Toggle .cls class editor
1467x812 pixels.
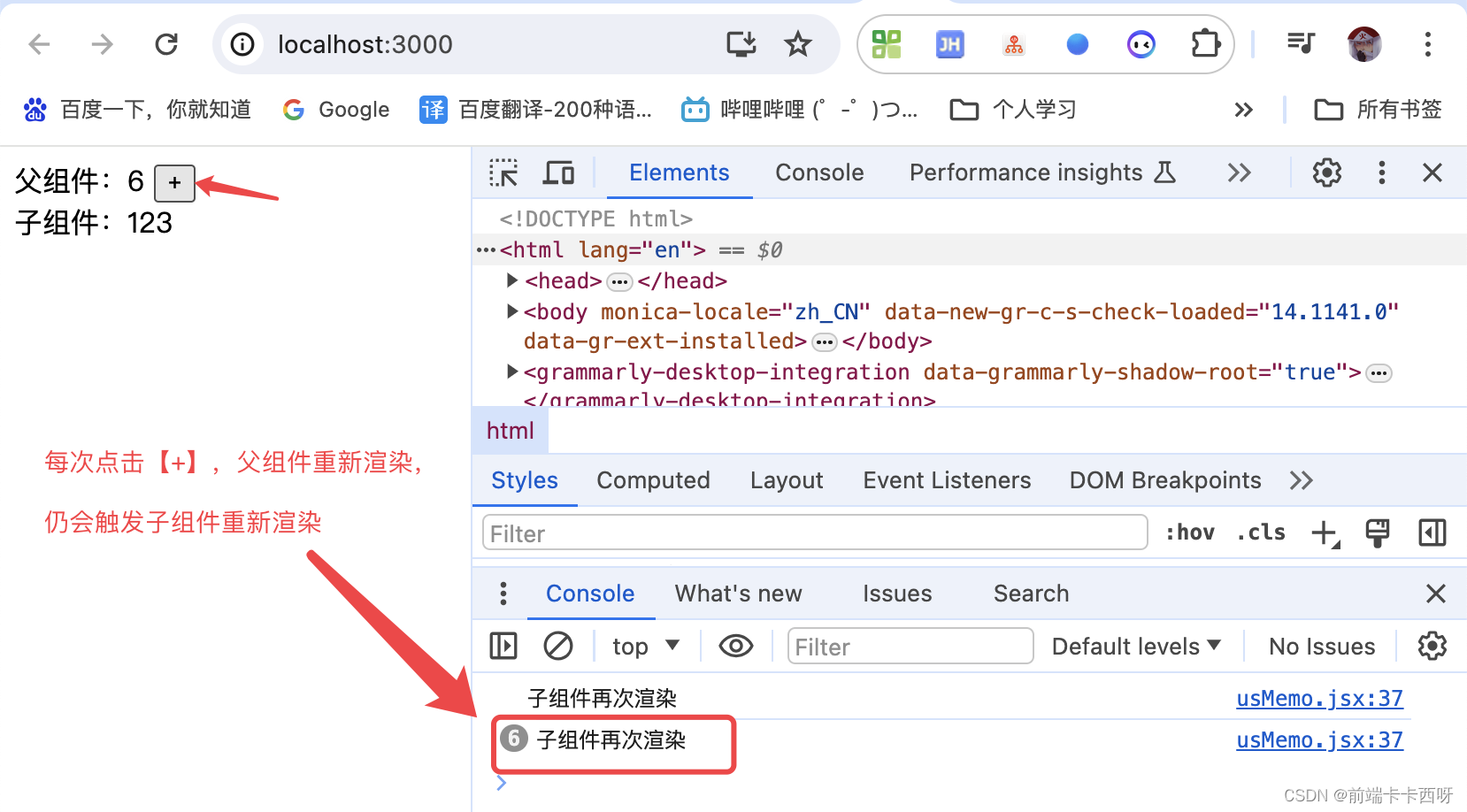[x=1261, y=532]
